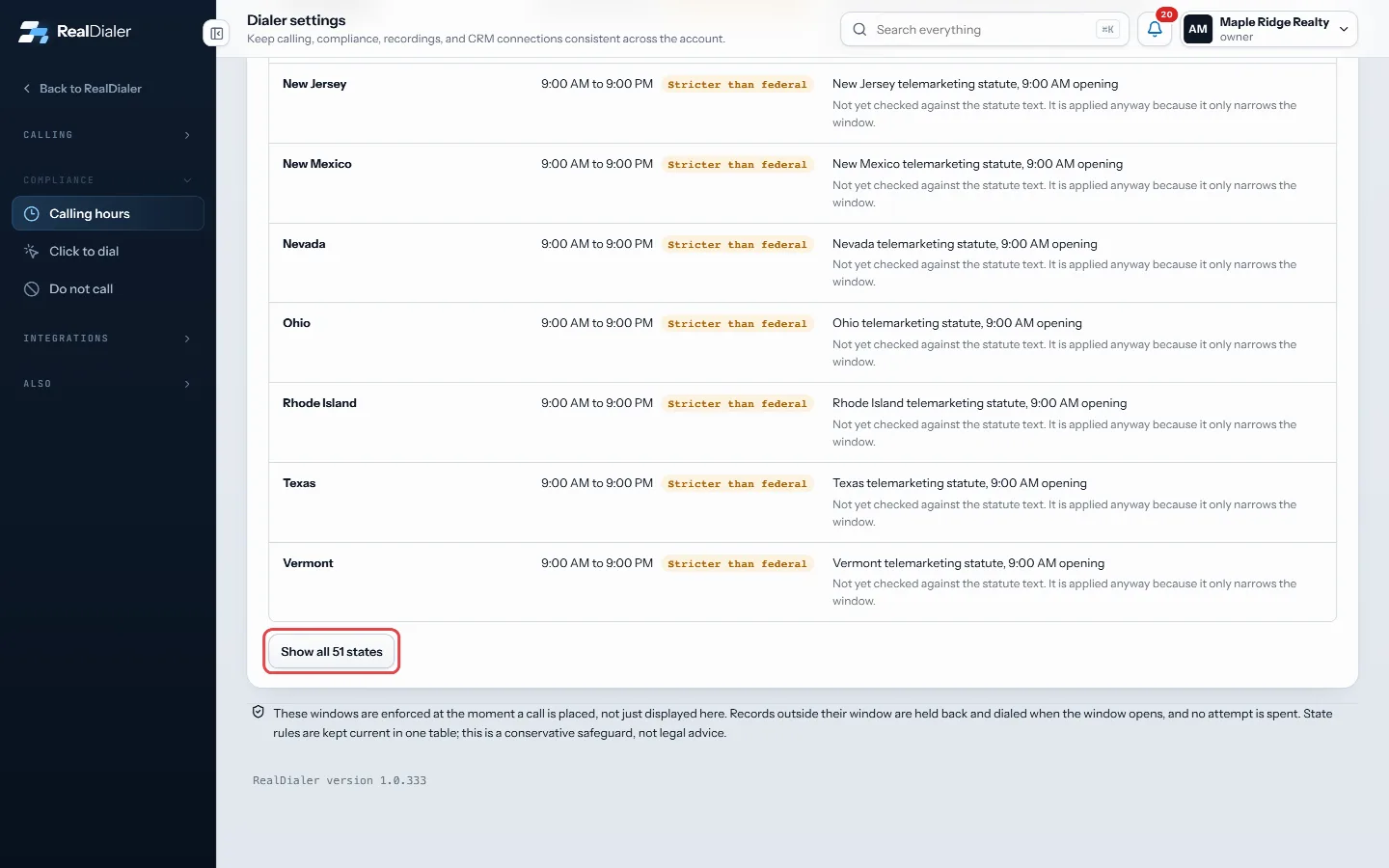
Task: Click the RealDialer logo icon
Action: (34, 32)
